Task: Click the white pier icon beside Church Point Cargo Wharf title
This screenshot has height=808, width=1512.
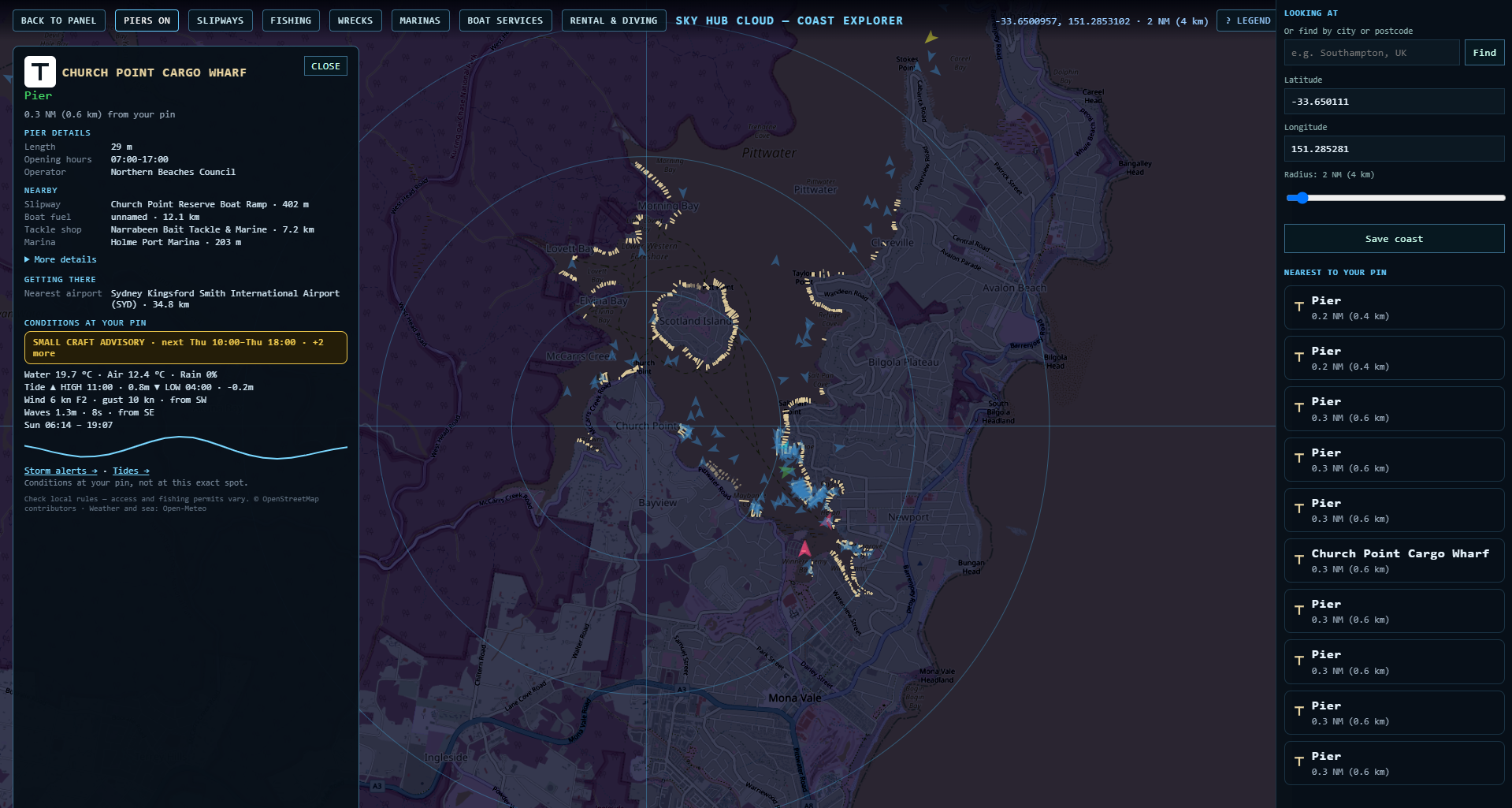Action: pyautogui.click(x=40, y=72)
